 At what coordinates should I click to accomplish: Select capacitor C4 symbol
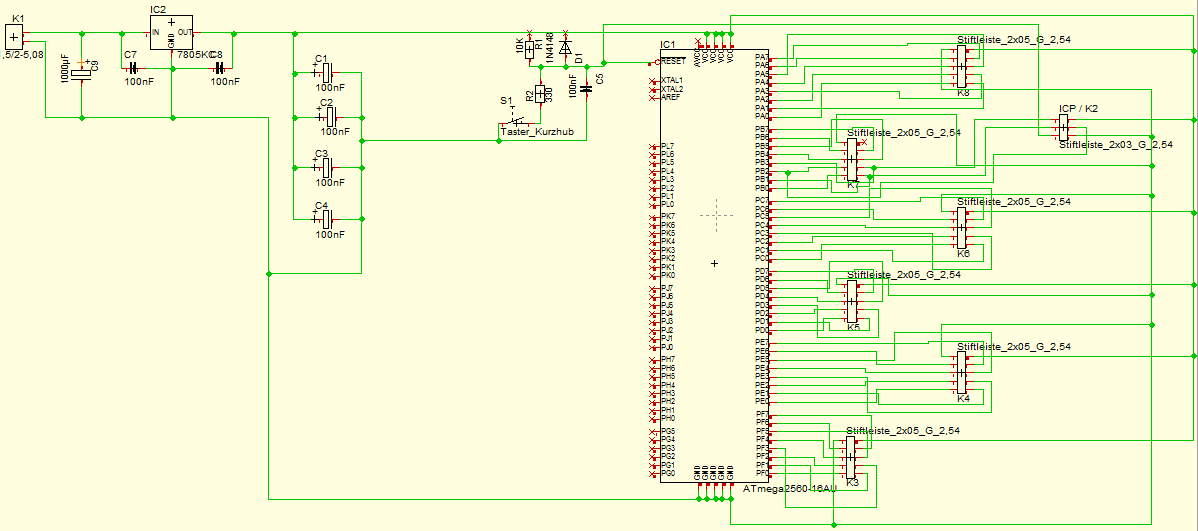click(x=325, y=219)
